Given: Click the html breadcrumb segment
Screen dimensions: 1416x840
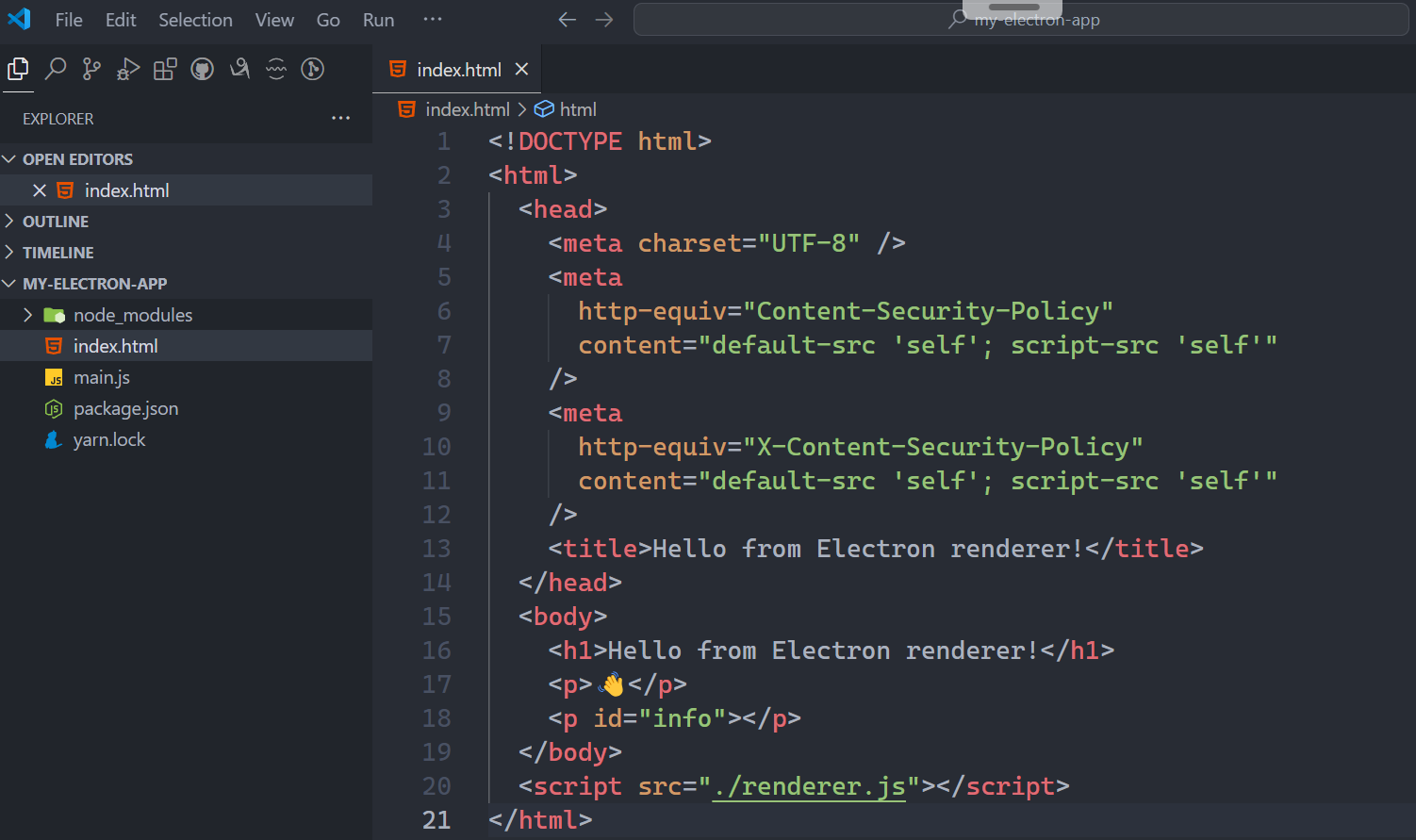Looking at the screenshot, I should pos(578,109).
